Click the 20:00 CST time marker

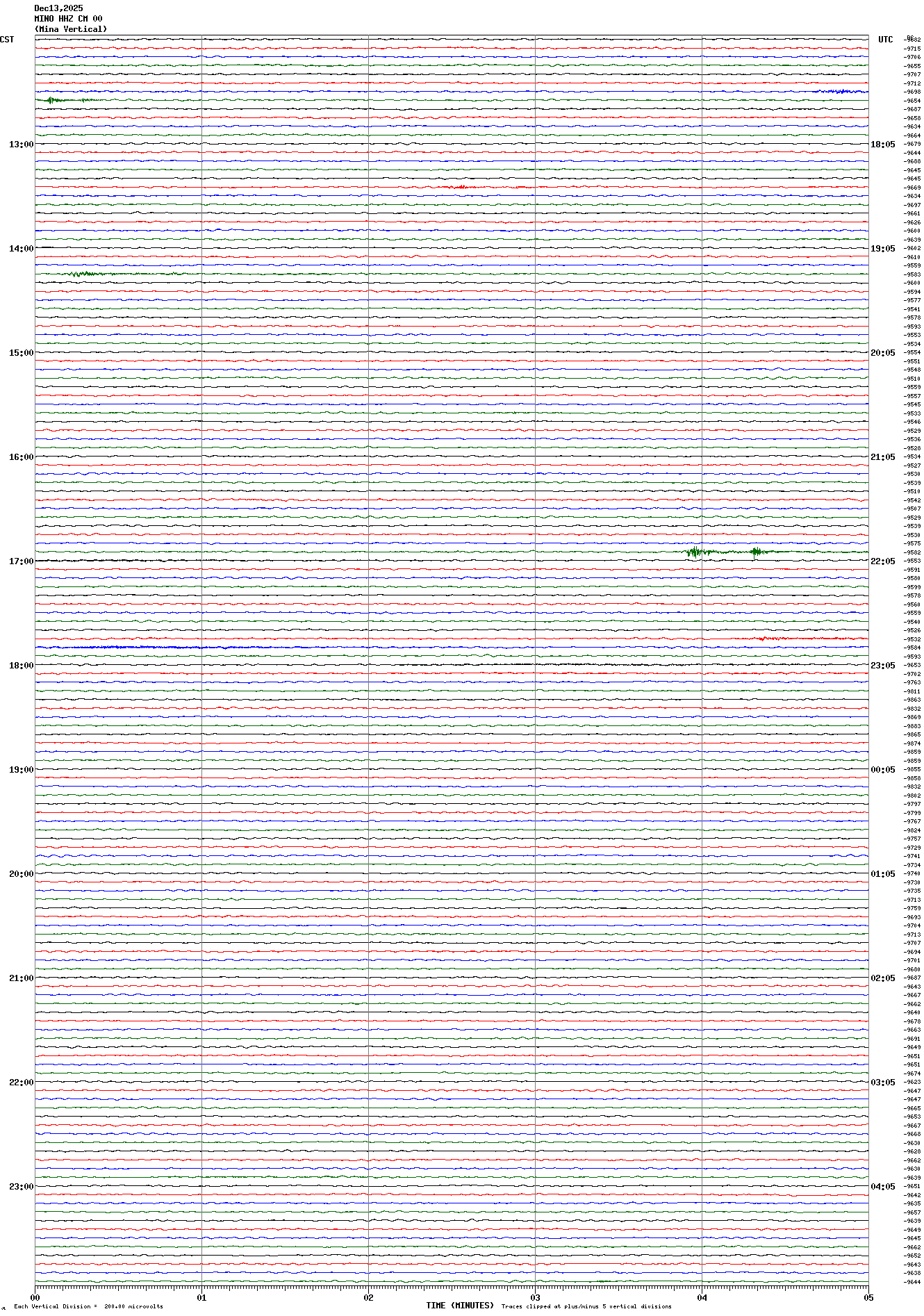tap(21, 874)
